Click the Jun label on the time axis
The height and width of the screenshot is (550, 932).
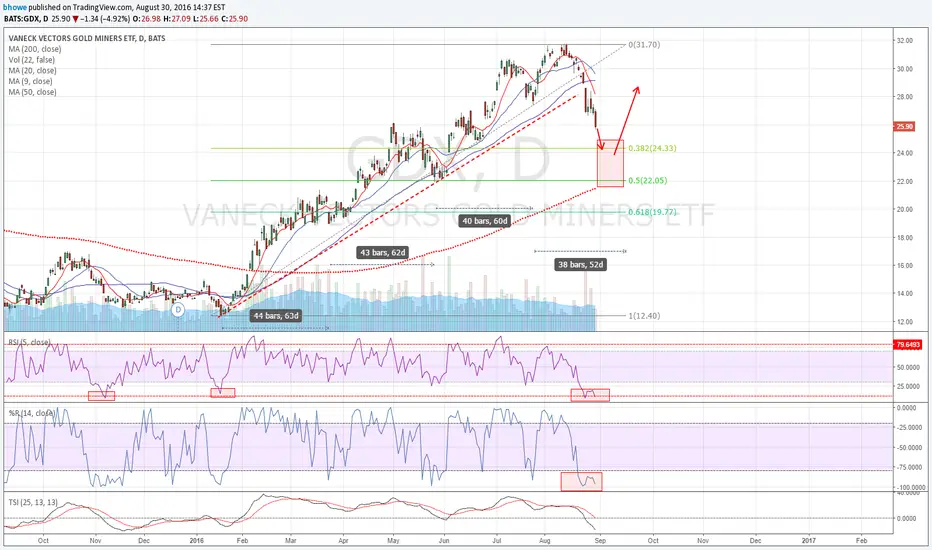(444, 541)
